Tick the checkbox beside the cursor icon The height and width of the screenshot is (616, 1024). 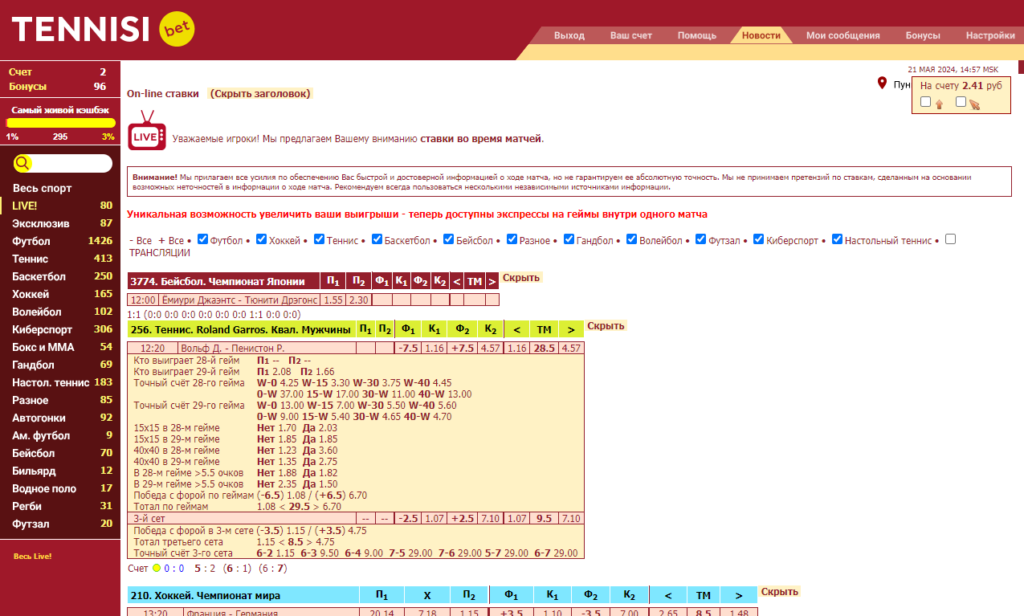tap(961, 102)
